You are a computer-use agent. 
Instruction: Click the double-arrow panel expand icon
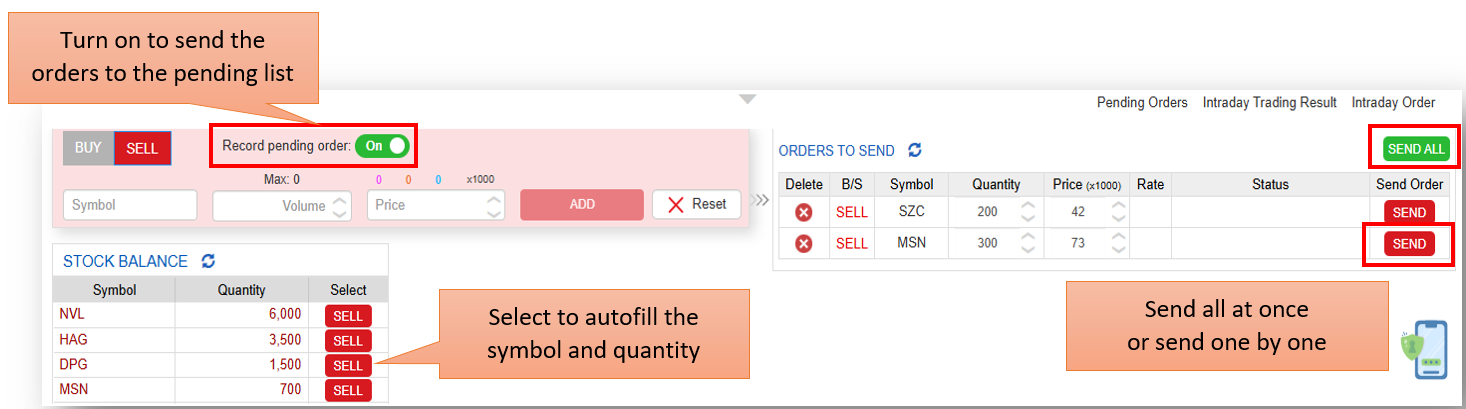coord(761,200)
